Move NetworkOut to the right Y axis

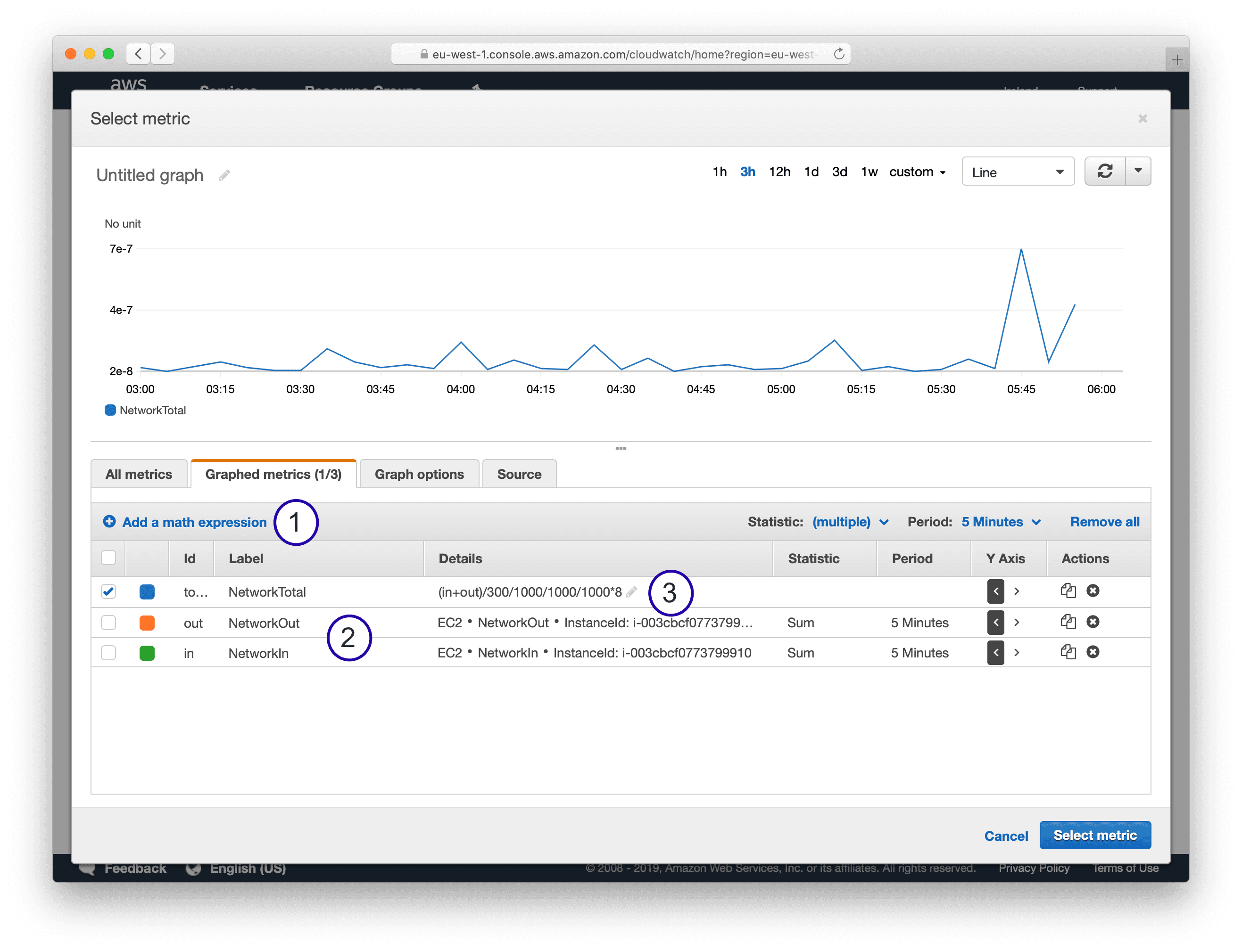(x=1017, y=622)
